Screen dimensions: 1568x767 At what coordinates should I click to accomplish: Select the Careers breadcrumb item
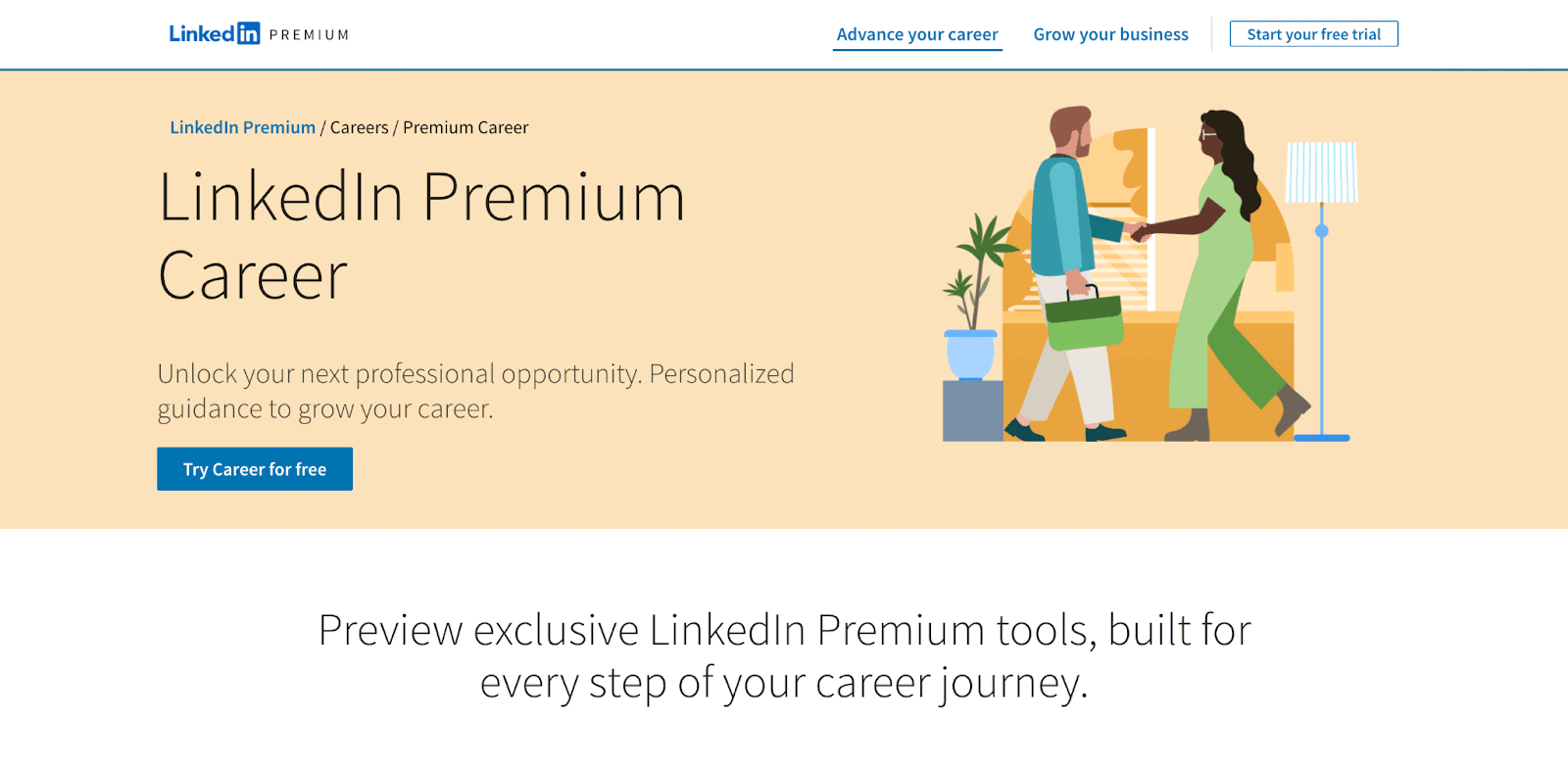(x=359, y=127)
